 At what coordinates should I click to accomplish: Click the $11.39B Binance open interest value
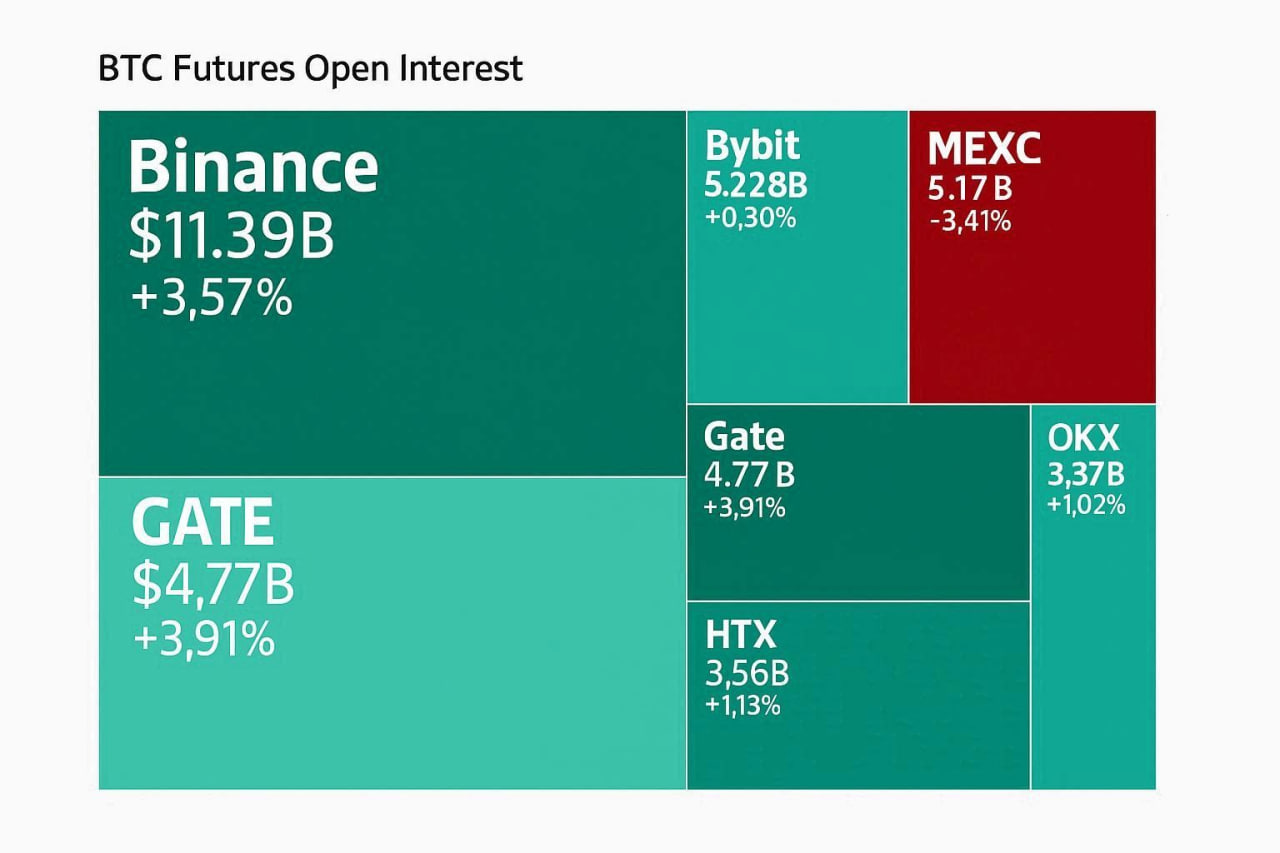[x=232, y=238]
